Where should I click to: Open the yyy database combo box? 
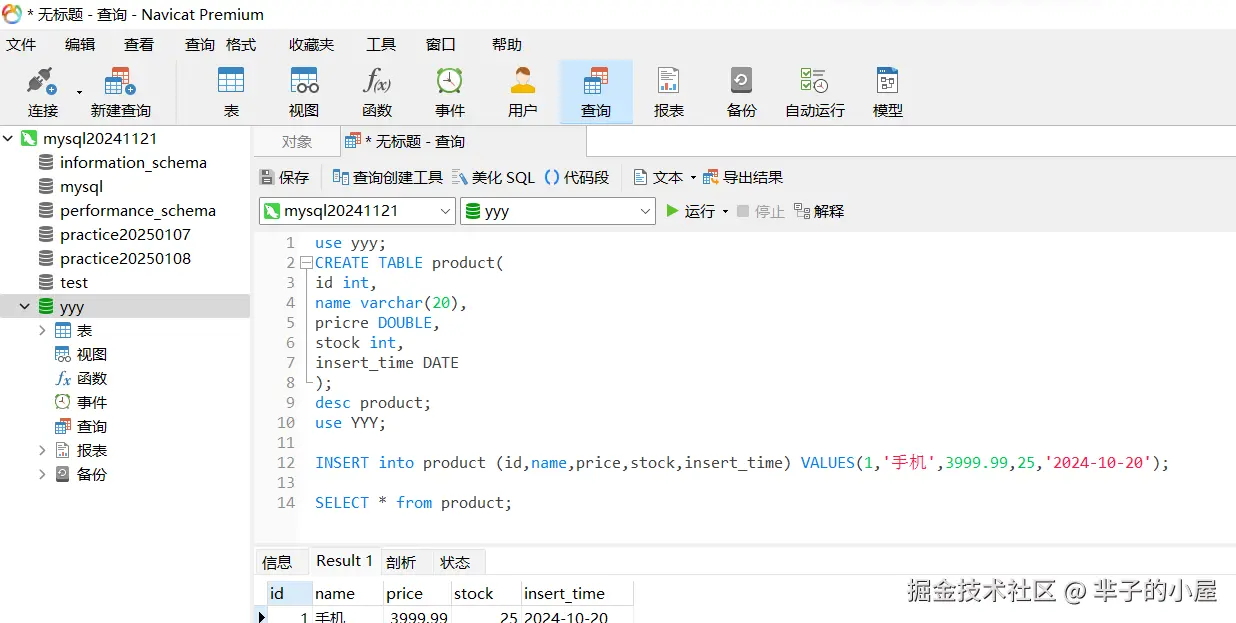558,211
